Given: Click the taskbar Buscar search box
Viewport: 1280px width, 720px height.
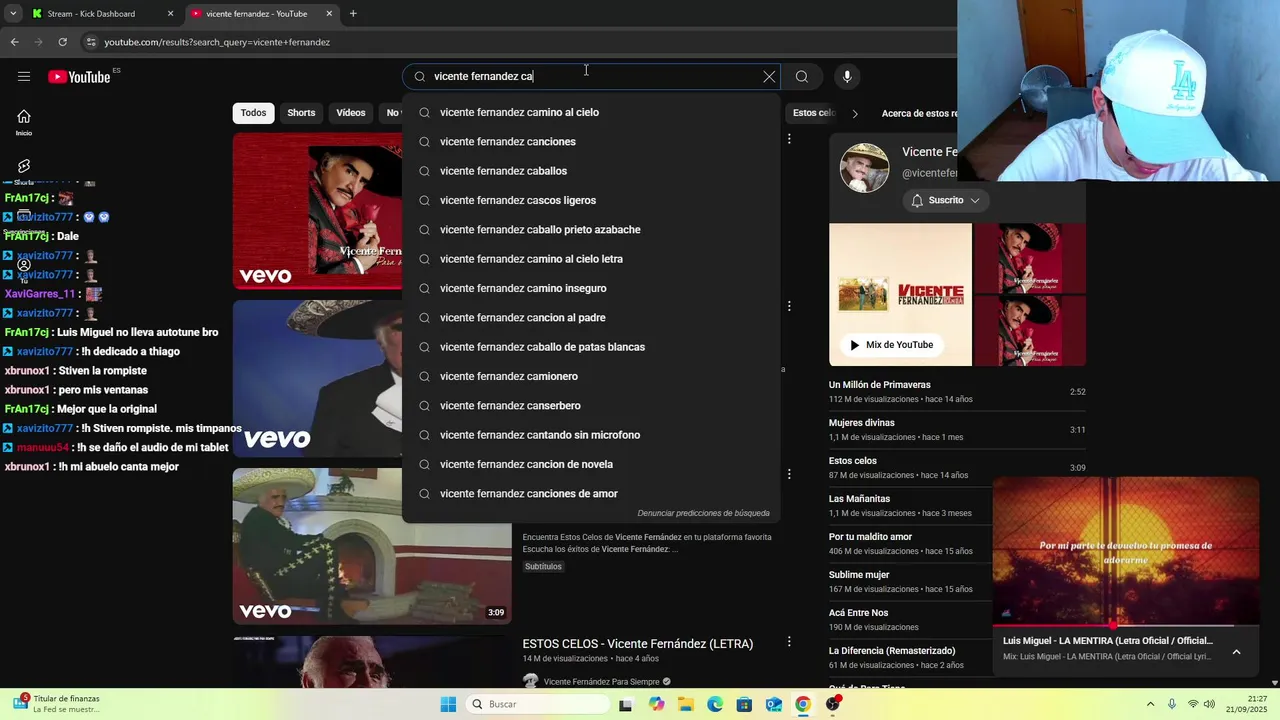Looking at the screenshot, I should 539,704.
